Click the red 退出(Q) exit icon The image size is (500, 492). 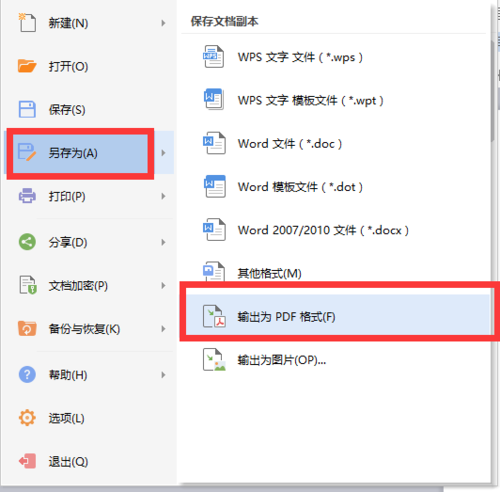click(27, 461)
